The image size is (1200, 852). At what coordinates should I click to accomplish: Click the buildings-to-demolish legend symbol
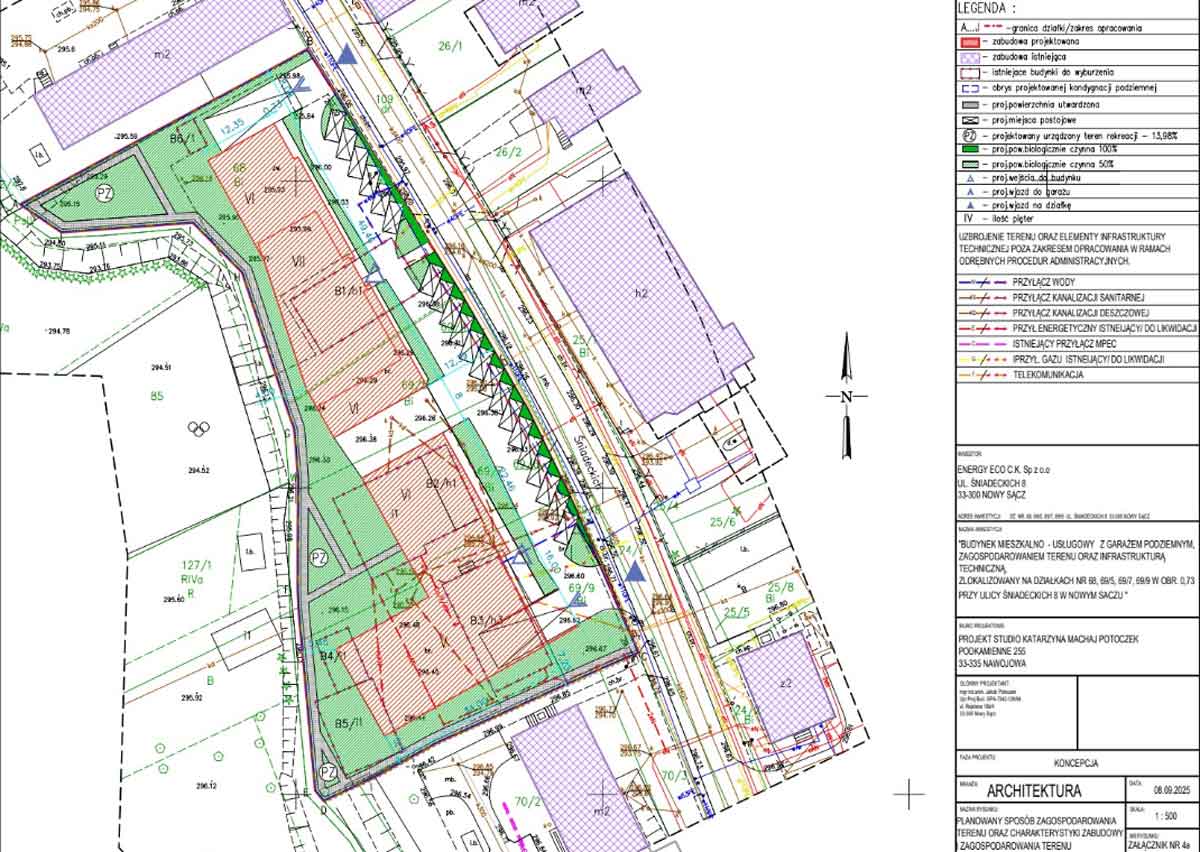[968, 73]
